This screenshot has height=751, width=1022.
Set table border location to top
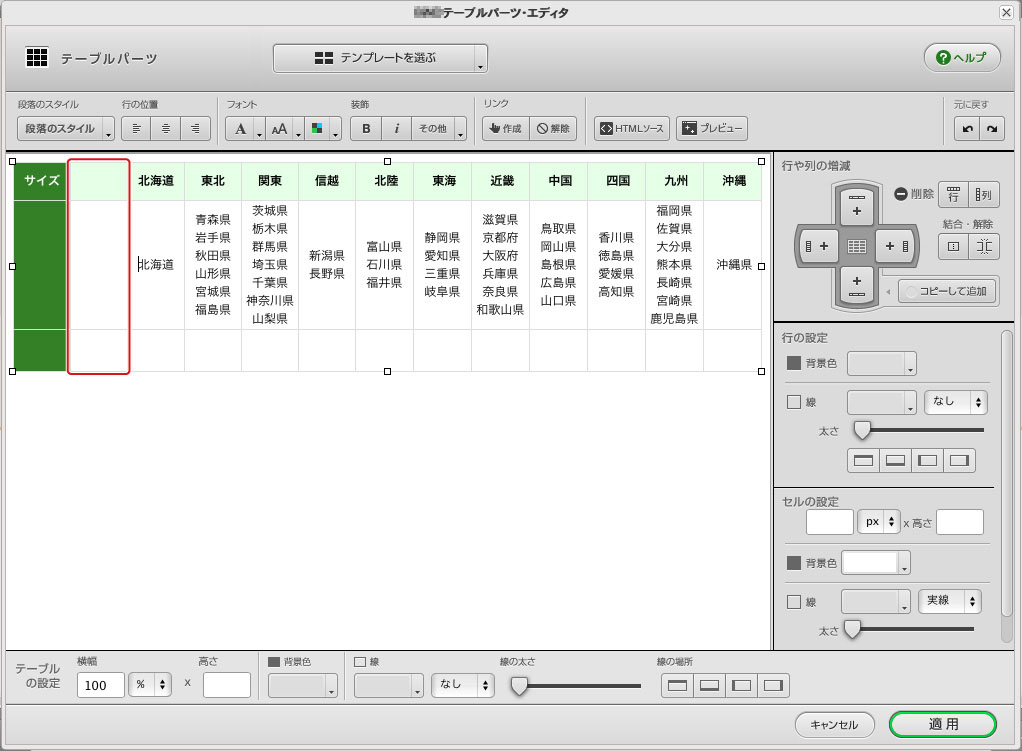(677, 685)
